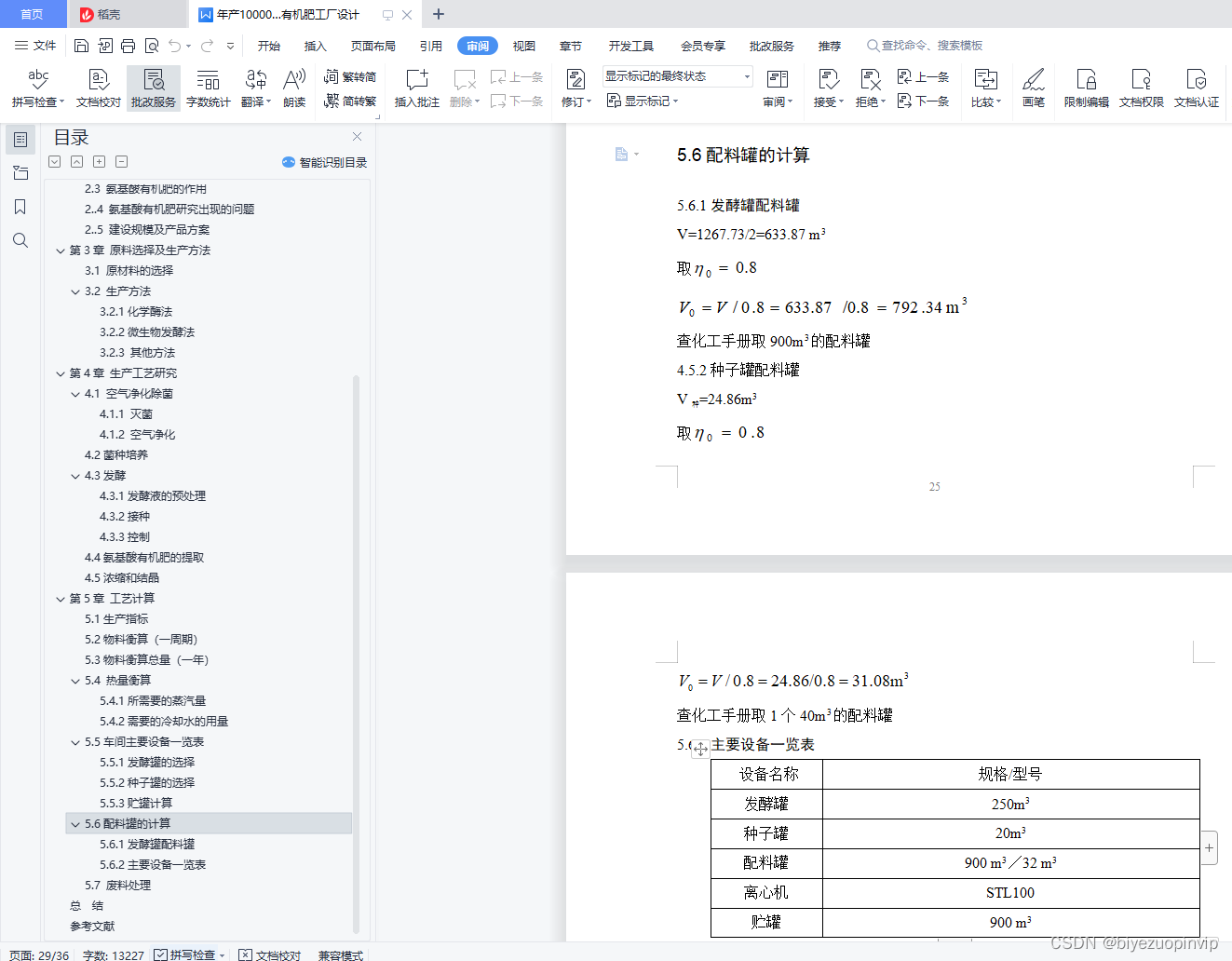
Task: Collapse 5.4 热量衡算 outline node
Action: pos(75,681)
